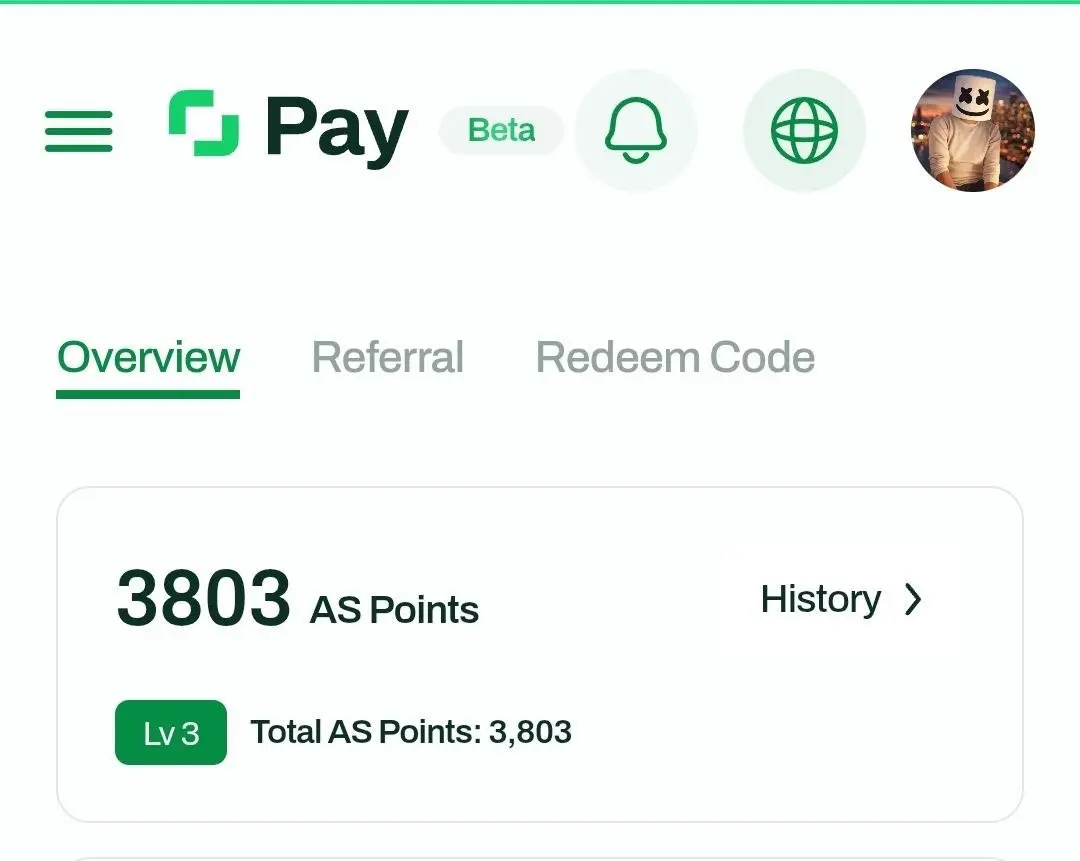
Task: Open the globe language selector
Action: pyautogui.click(x=804, y=130)
